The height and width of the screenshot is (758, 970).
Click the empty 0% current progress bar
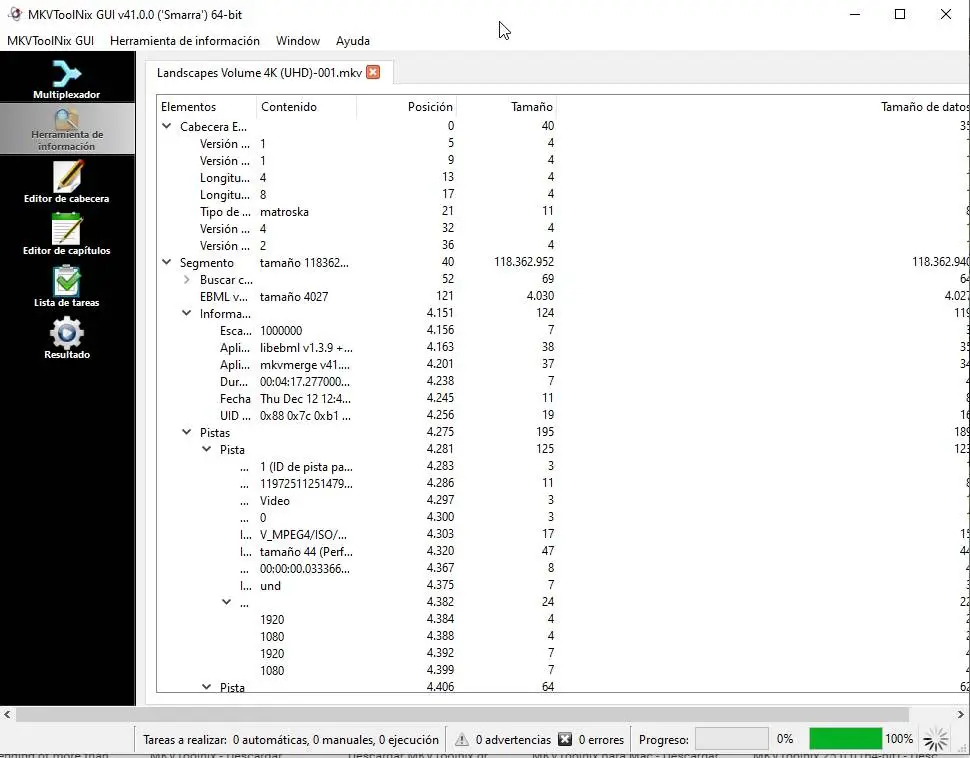point(732,739)
